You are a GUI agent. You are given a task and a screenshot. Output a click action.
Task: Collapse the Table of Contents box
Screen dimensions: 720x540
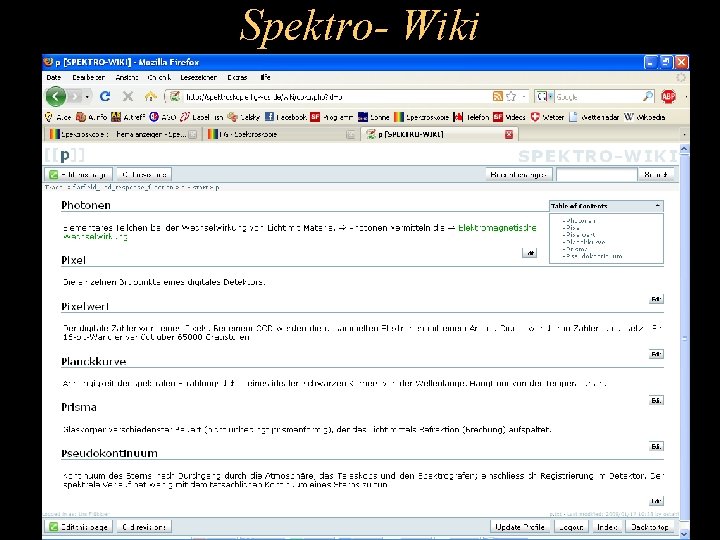(657, 206)
